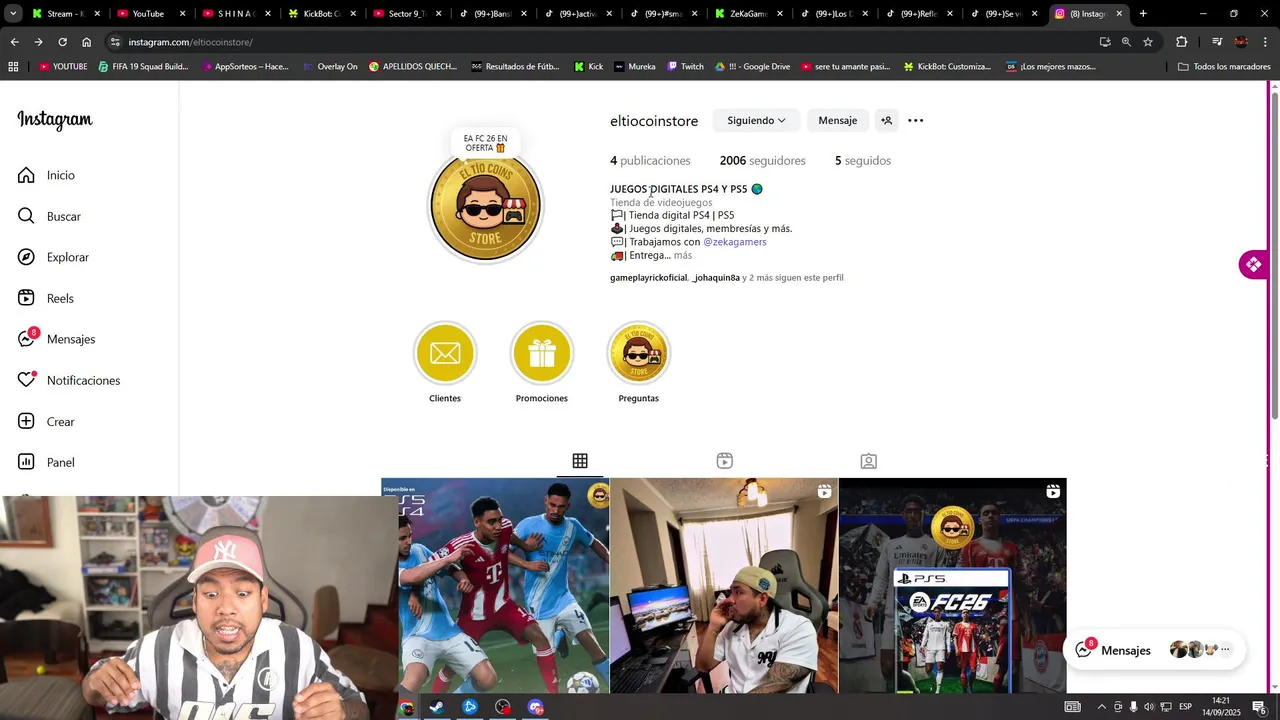The image size is (1280, 720).
Task: Open Windows notification center icon
Action: click(1258, 706)
